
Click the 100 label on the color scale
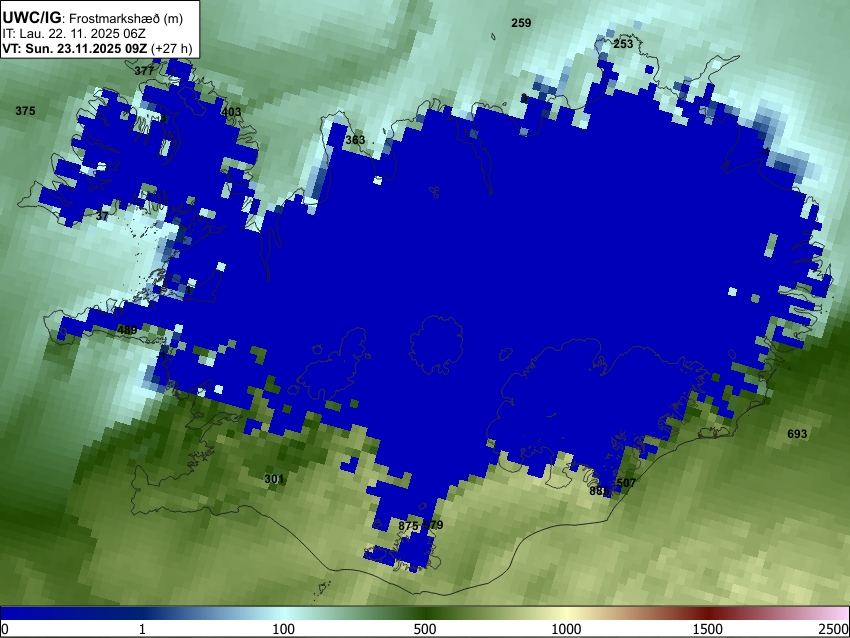(x=283, y=629)
